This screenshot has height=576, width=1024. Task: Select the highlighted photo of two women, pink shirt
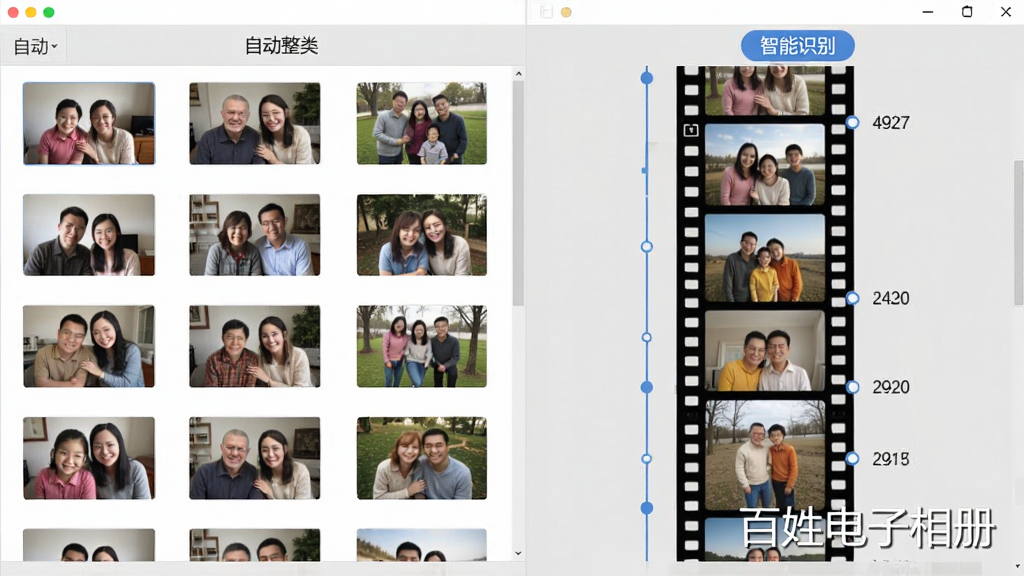tap(89, 123)
